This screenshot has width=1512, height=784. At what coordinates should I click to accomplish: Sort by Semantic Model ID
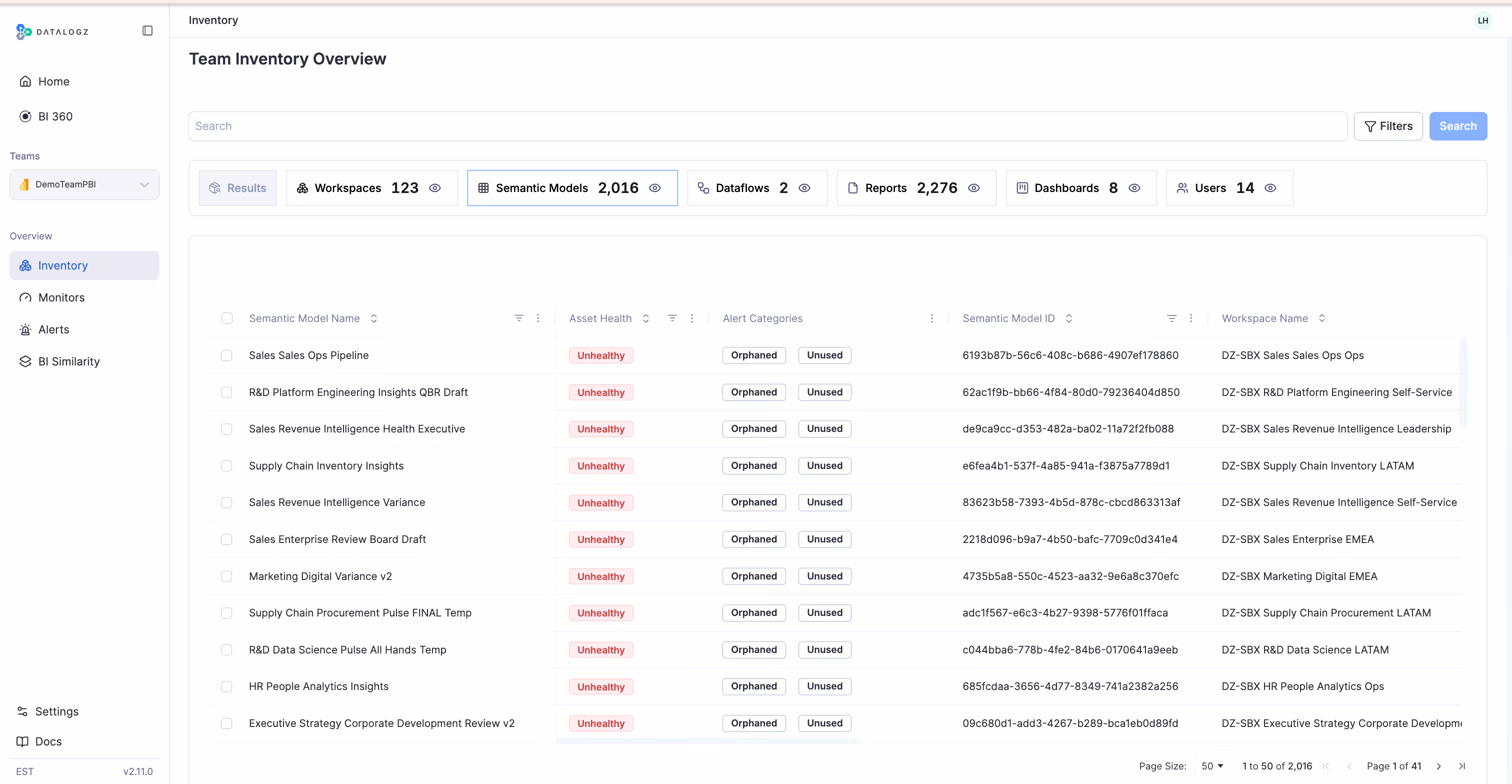(x=1069, y=318)
